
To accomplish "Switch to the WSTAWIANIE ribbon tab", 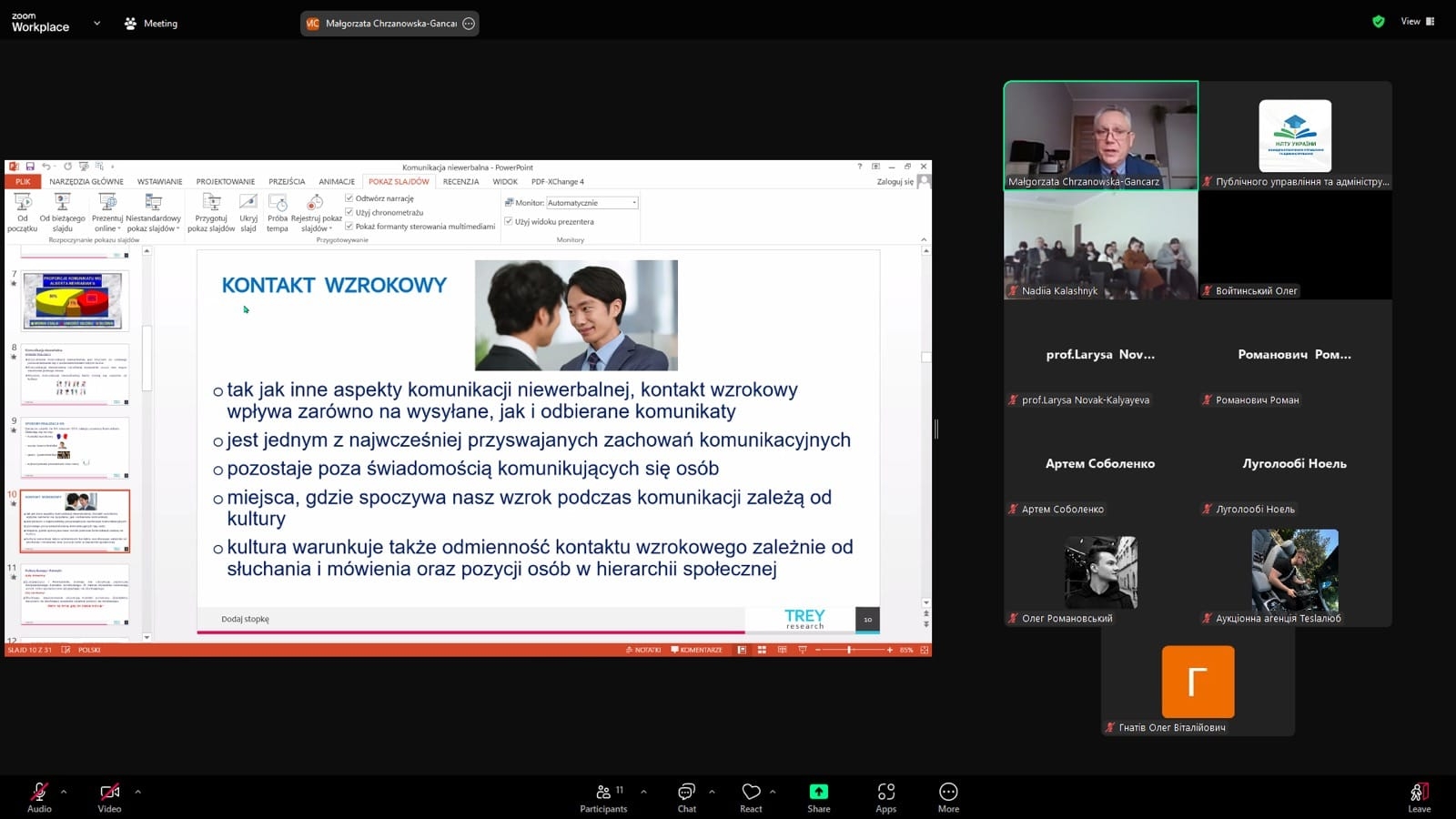I will [x=159, y=182].
